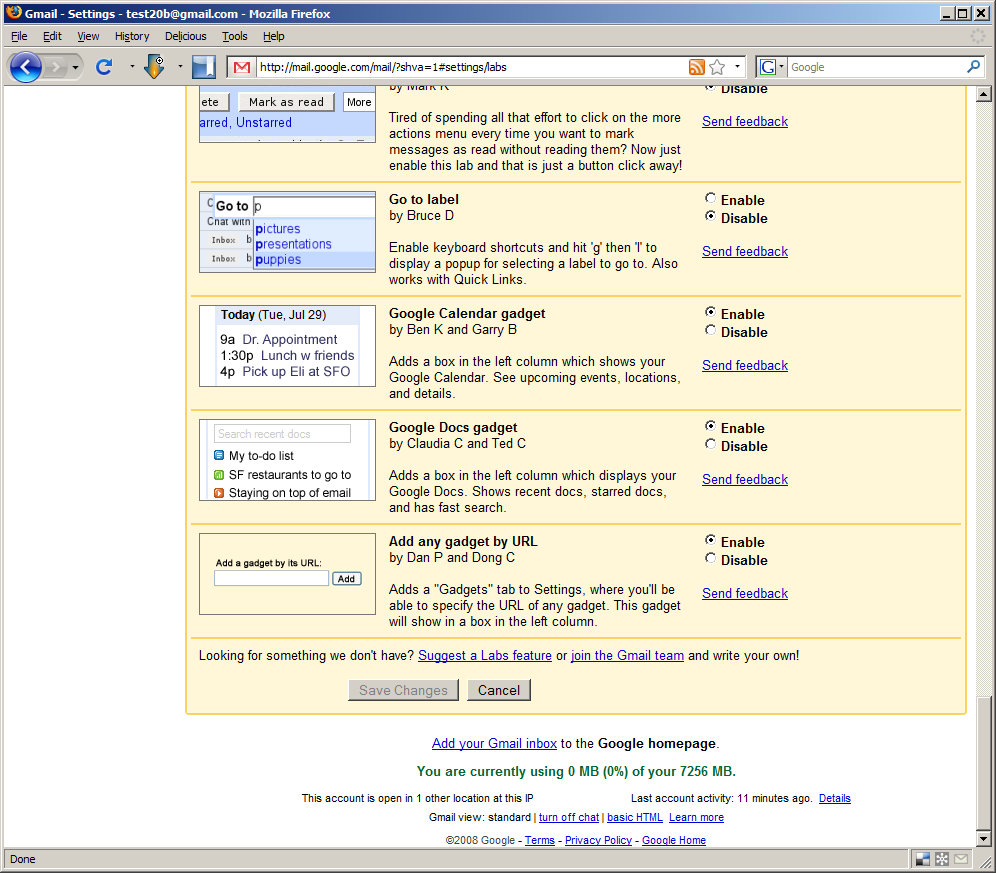This screenshot has height=873, width=996.
Task: Open the View menu
Action: click(x=88, y=36)
